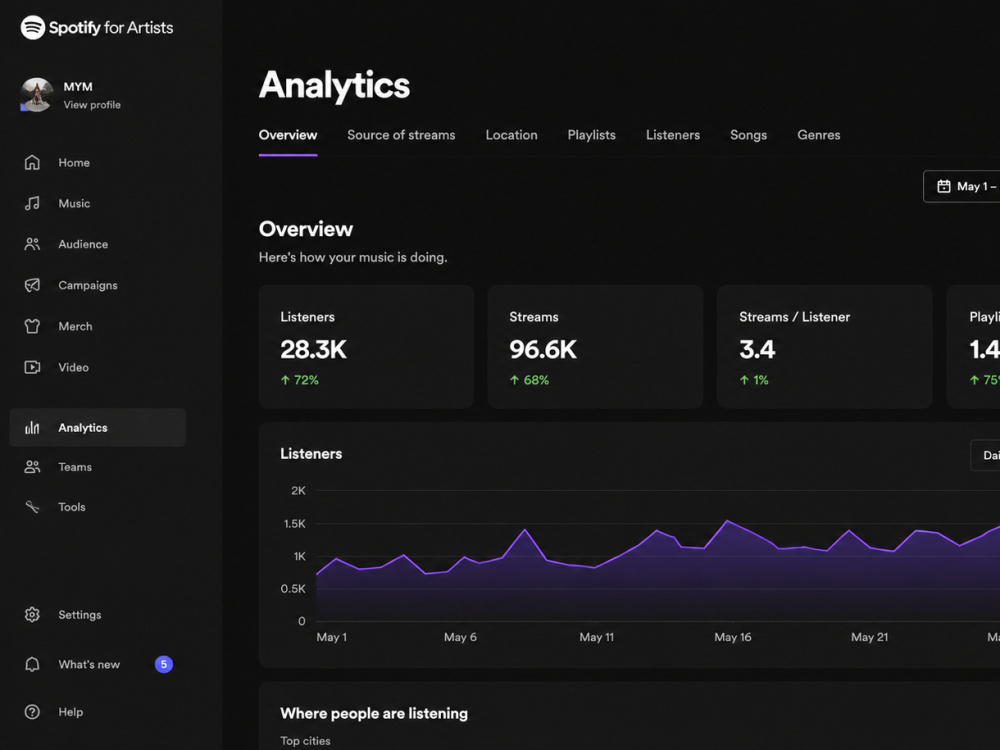Click the Analytics page heading
The height and width of the screenshot is (750, 1000).
point(334,85)
